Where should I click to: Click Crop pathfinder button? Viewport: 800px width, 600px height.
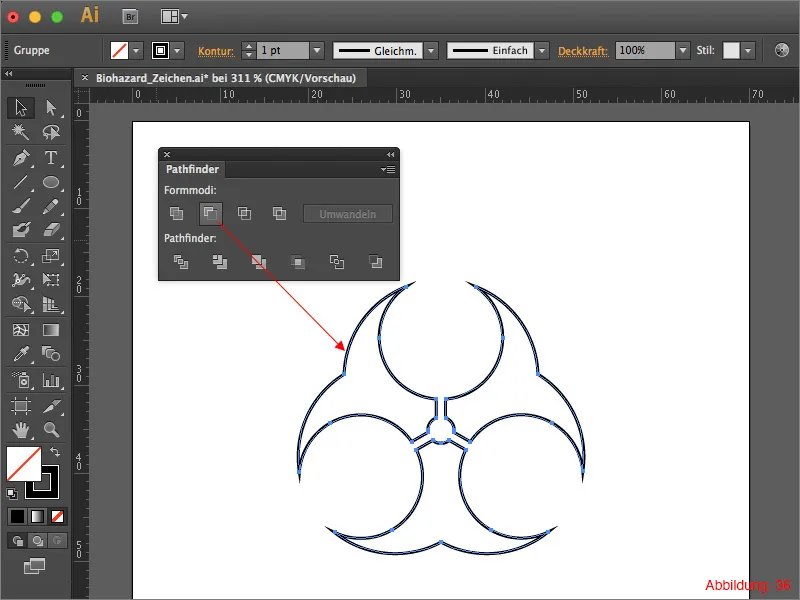tap(298, 262)
